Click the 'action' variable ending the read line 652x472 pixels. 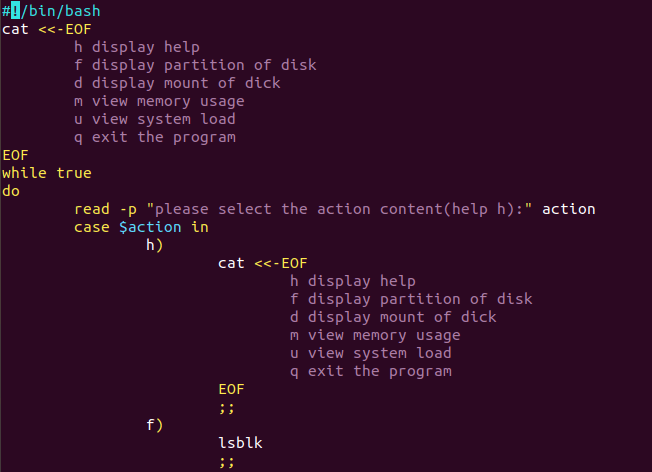click(568, 209)
